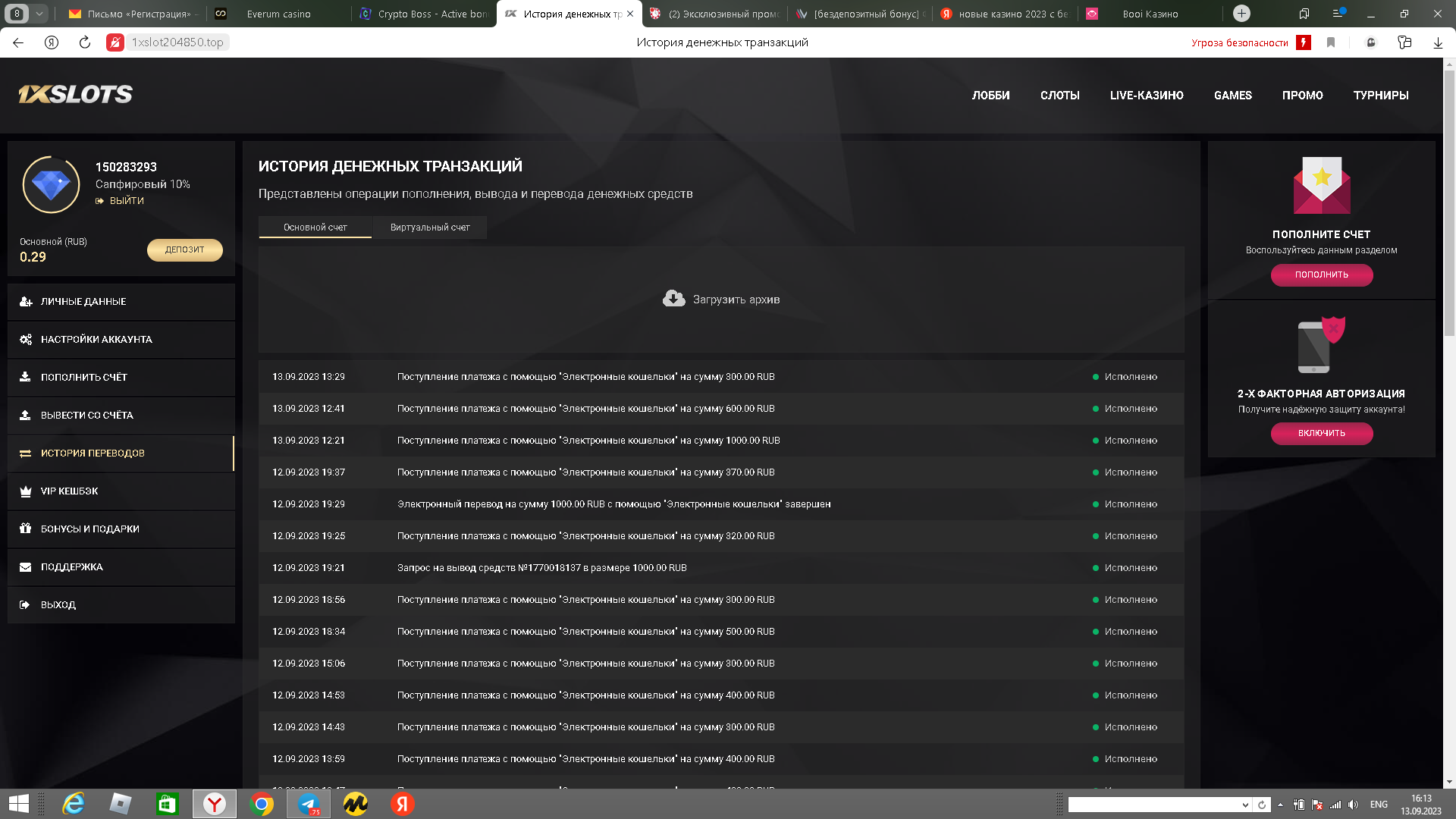Screen dimensions: 1456x819
Task: Switch to Виртуальный счет tab
Action: pos(429,227)
